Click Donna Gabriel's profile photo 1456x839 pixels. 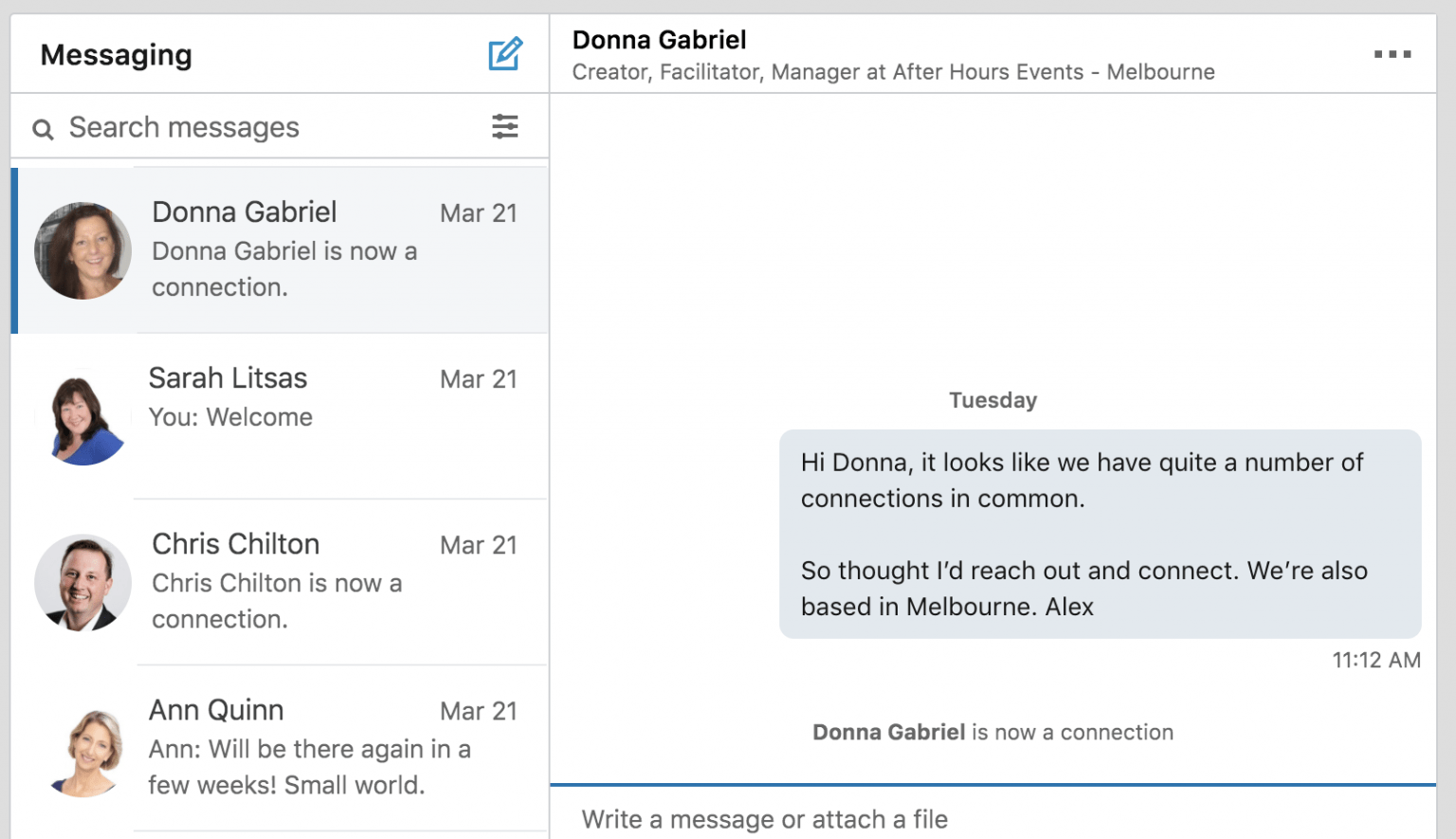pyautogui.click(x=82, y=249)
